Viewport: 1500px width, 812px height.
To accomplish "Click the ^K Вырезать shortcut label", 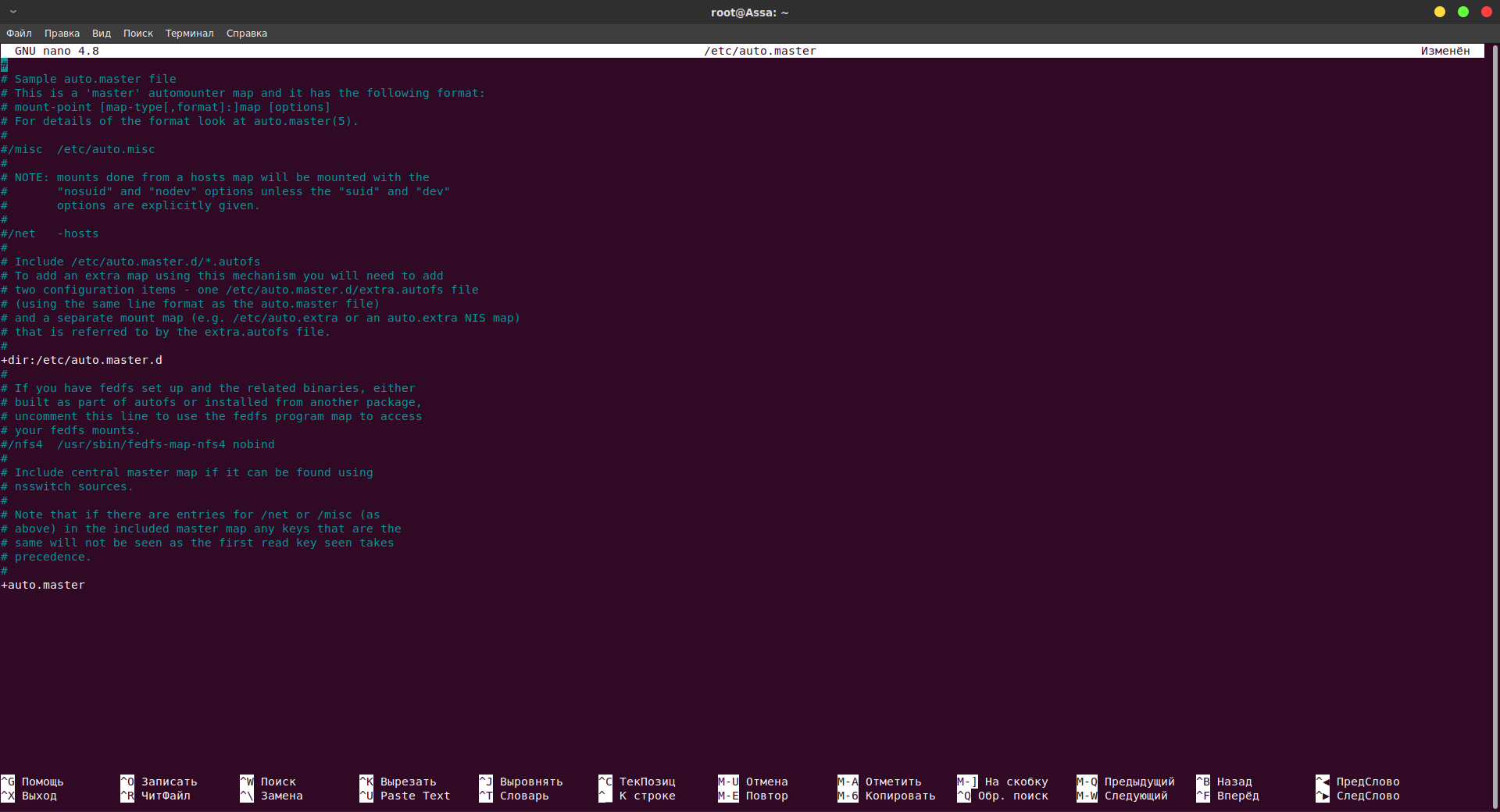I will click(x=398, y=782).
